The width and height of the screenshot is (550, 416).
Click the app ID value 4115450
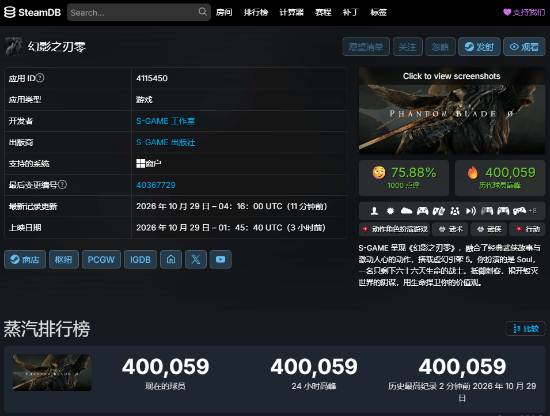(152, 78)
